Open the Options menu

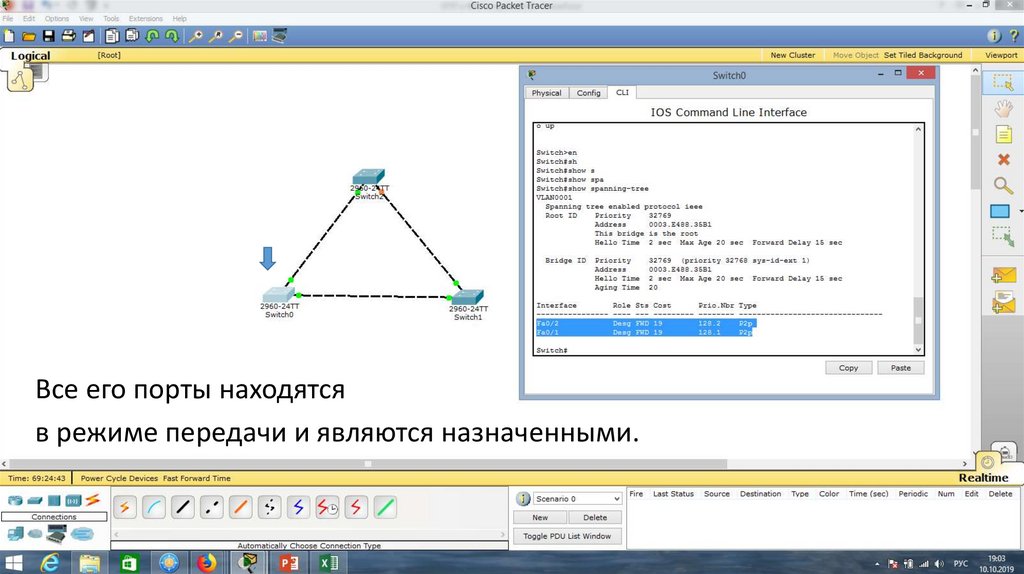(x=57, y=18)
